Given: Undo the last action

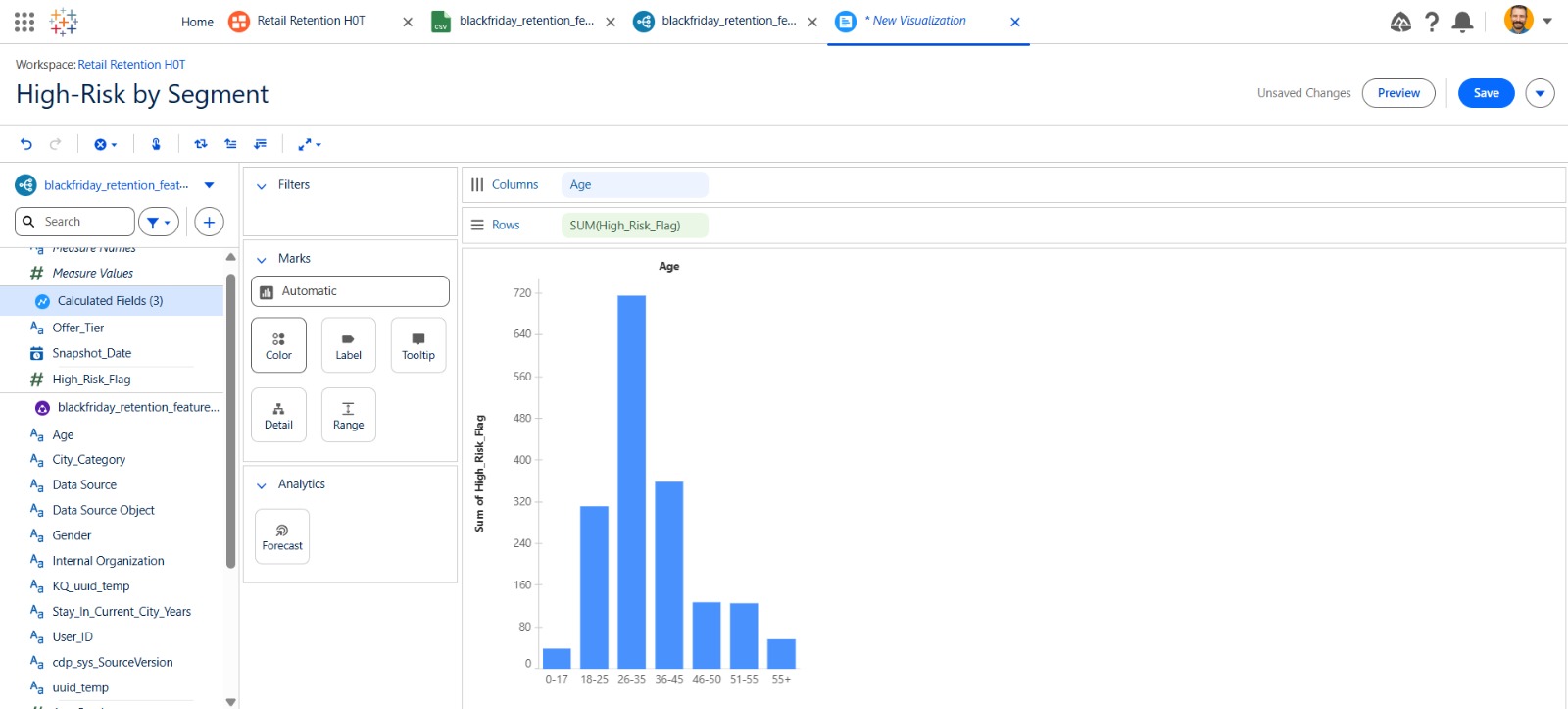Looking at the screenshot, I should (x=26, y=144).
